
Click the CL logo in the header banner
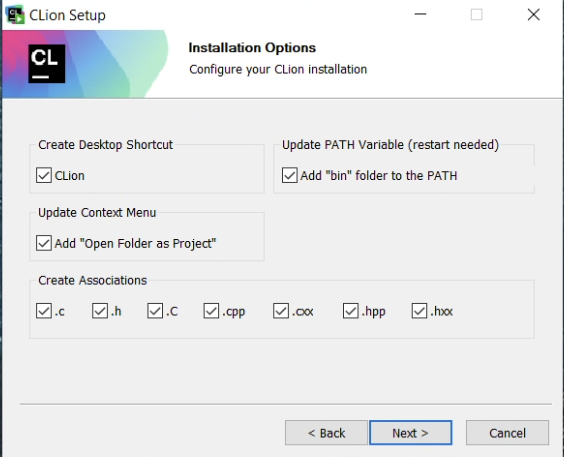47,64
